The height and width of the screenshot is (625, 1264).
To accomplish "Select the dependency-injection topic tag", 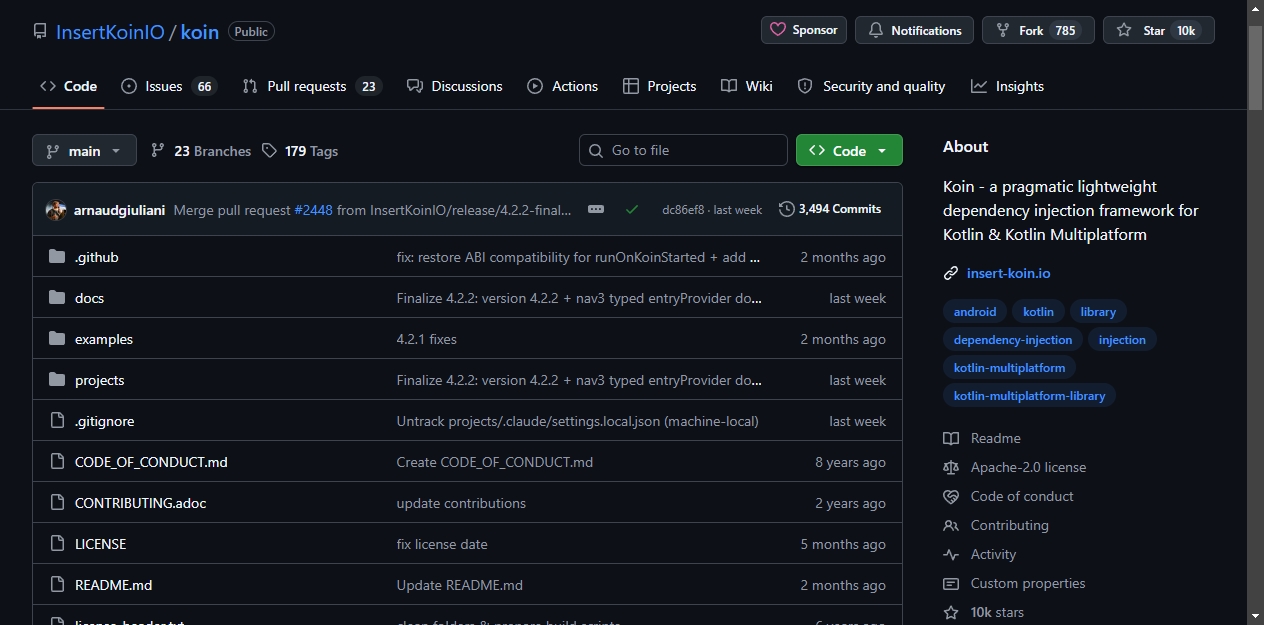I will tap(1013, 340).
